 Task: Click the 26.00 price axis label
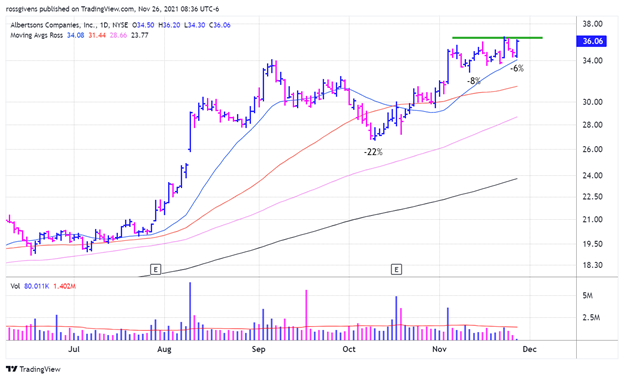593,149
